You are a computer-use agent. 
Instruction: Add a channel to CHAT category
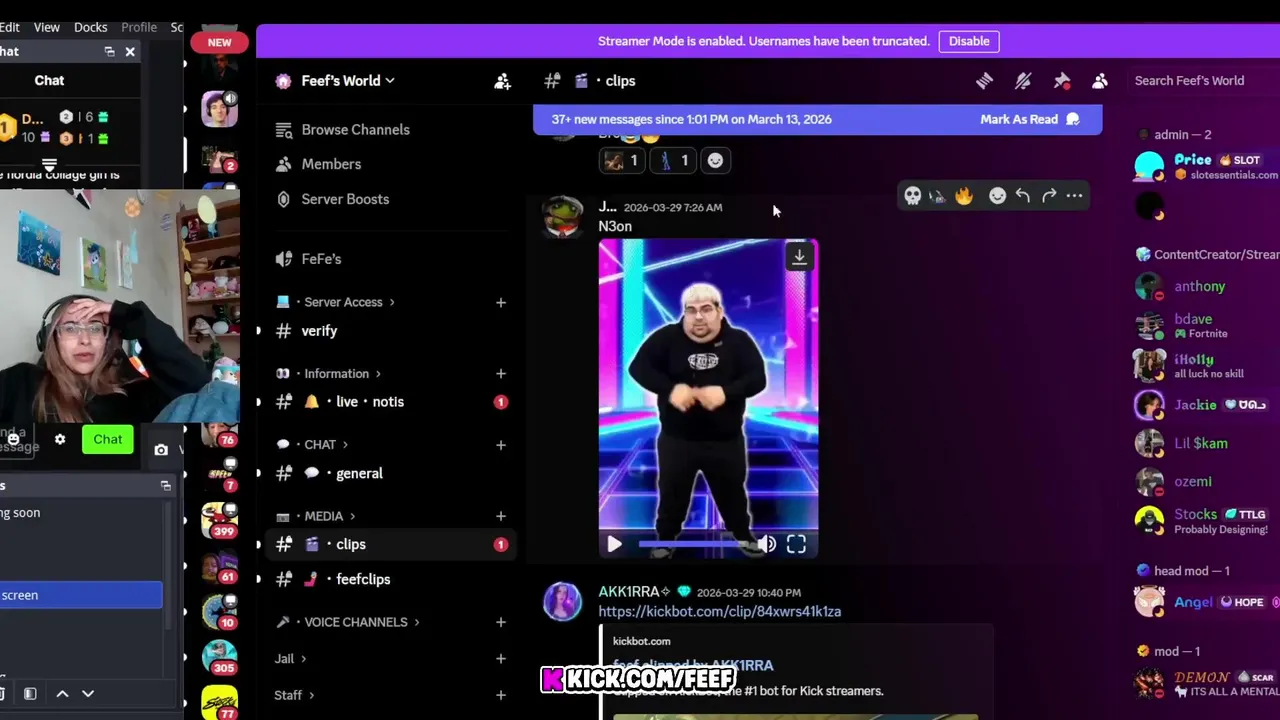pos(501,445)
